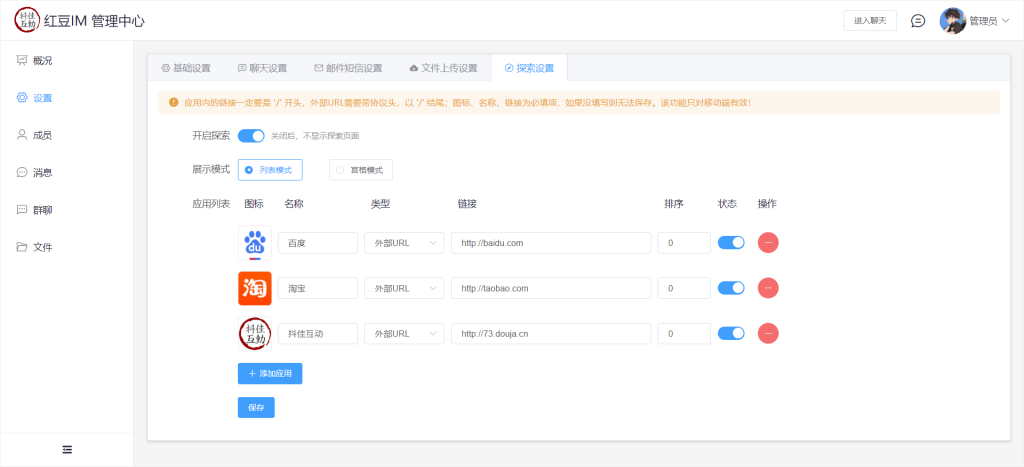
Task: Click the 设置 gear icon in the sidebar
Action: pyautogui.click(x=22, y=98)
